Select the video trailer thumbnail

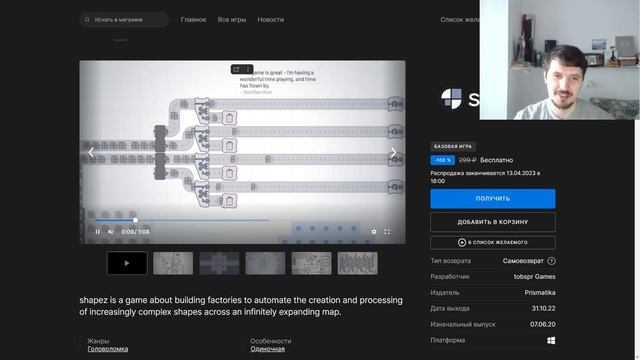[127, 263]
